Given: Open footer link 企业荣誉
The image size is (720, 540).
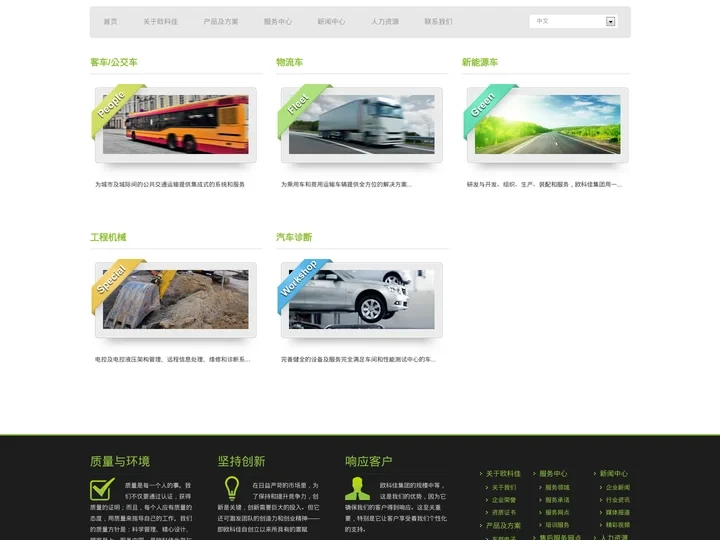Looking at the screenshot, I should tap(504, 500).
